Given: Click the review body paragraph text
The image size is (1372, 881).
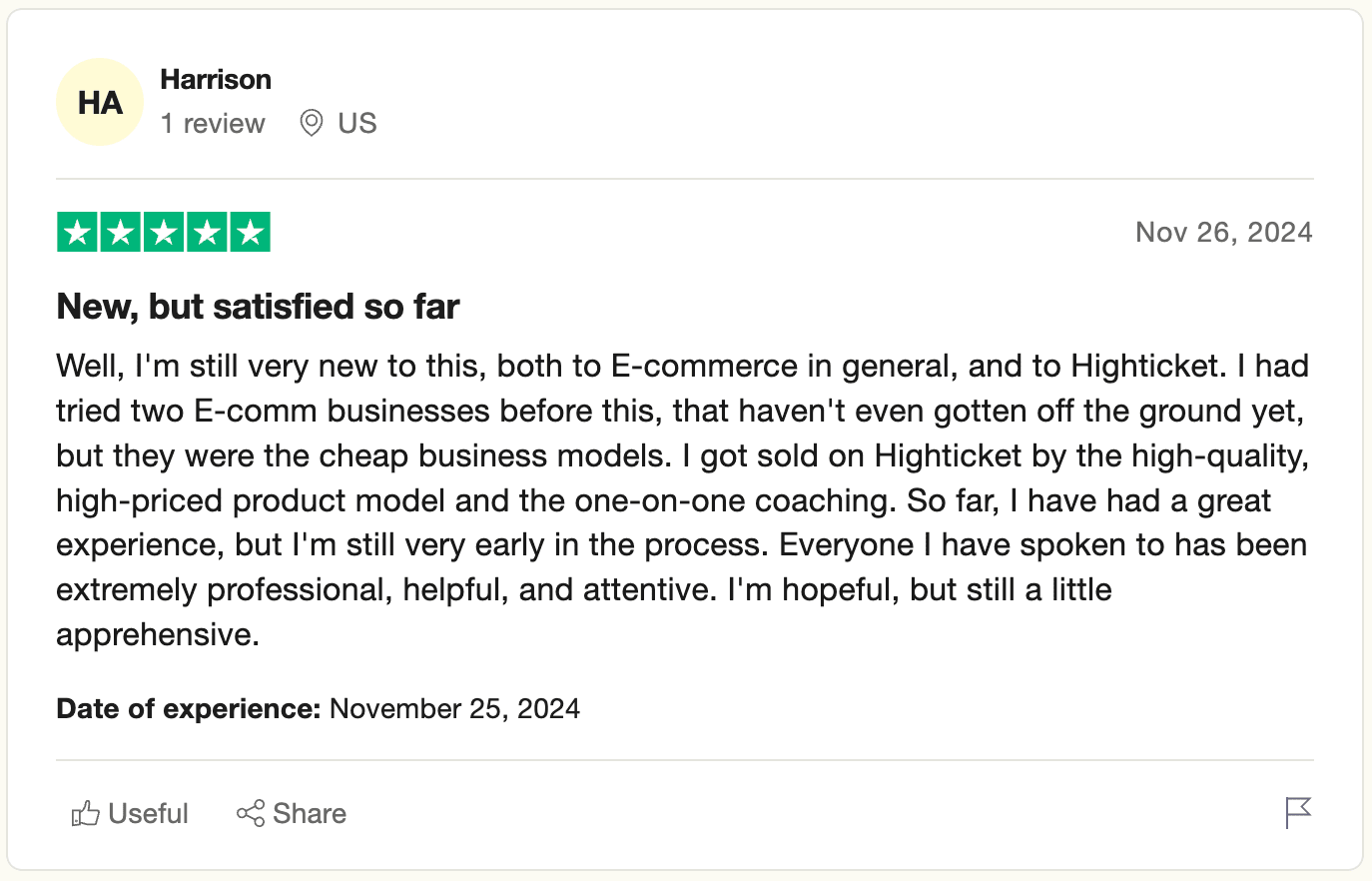Looking at the screenshot, I should [683, 499].
